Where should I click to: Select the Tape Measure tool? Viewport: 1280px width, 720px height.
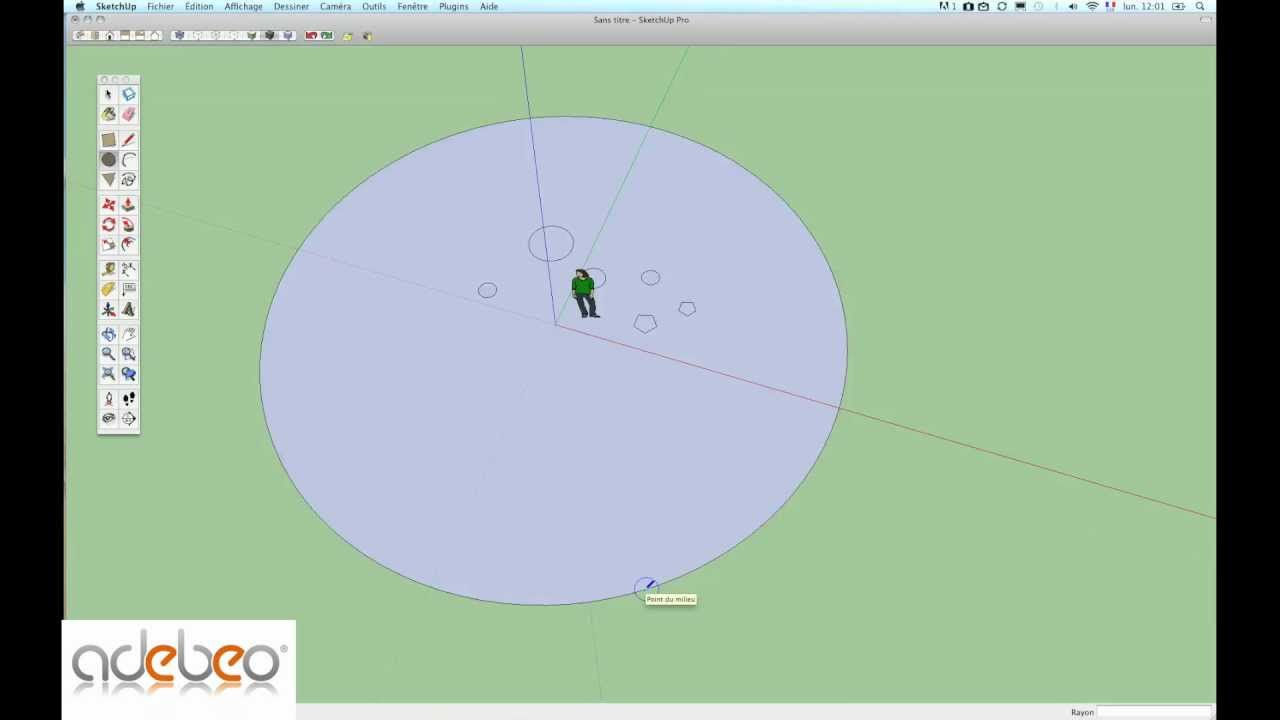(108, 269)
